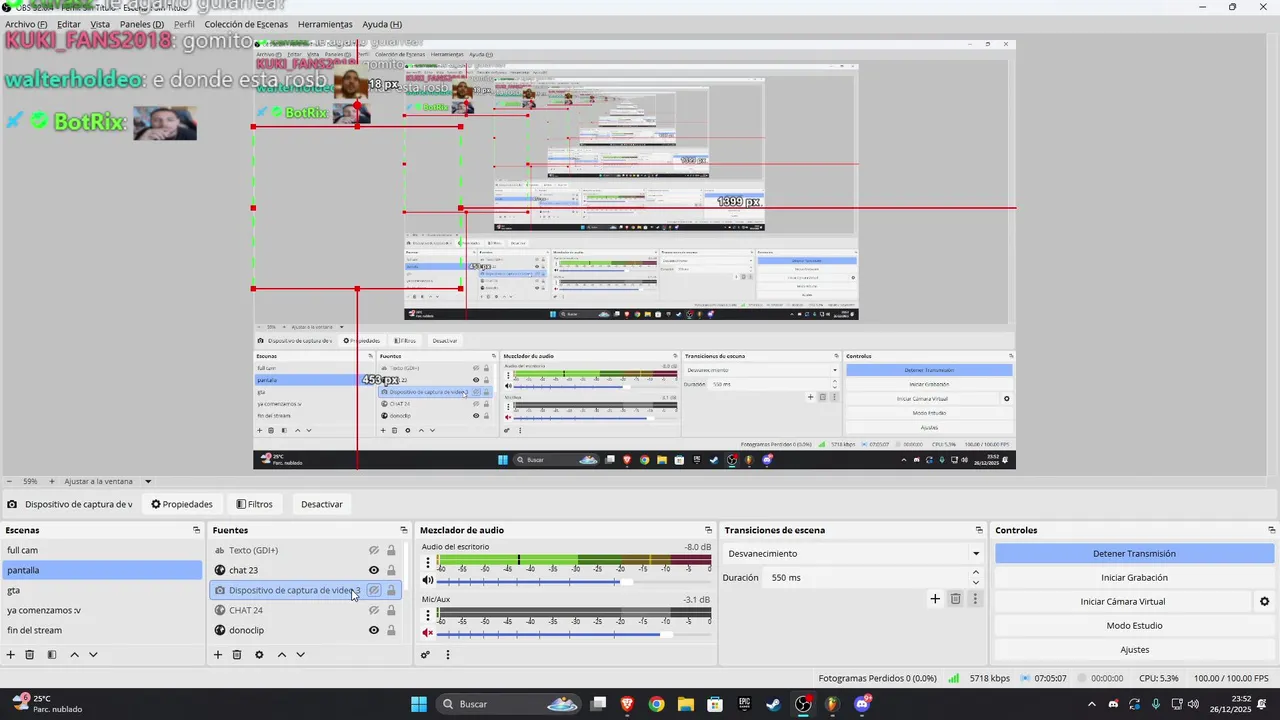Decrease transition duration with down stepper
1280x720 pixels.
tap(976, 582)
